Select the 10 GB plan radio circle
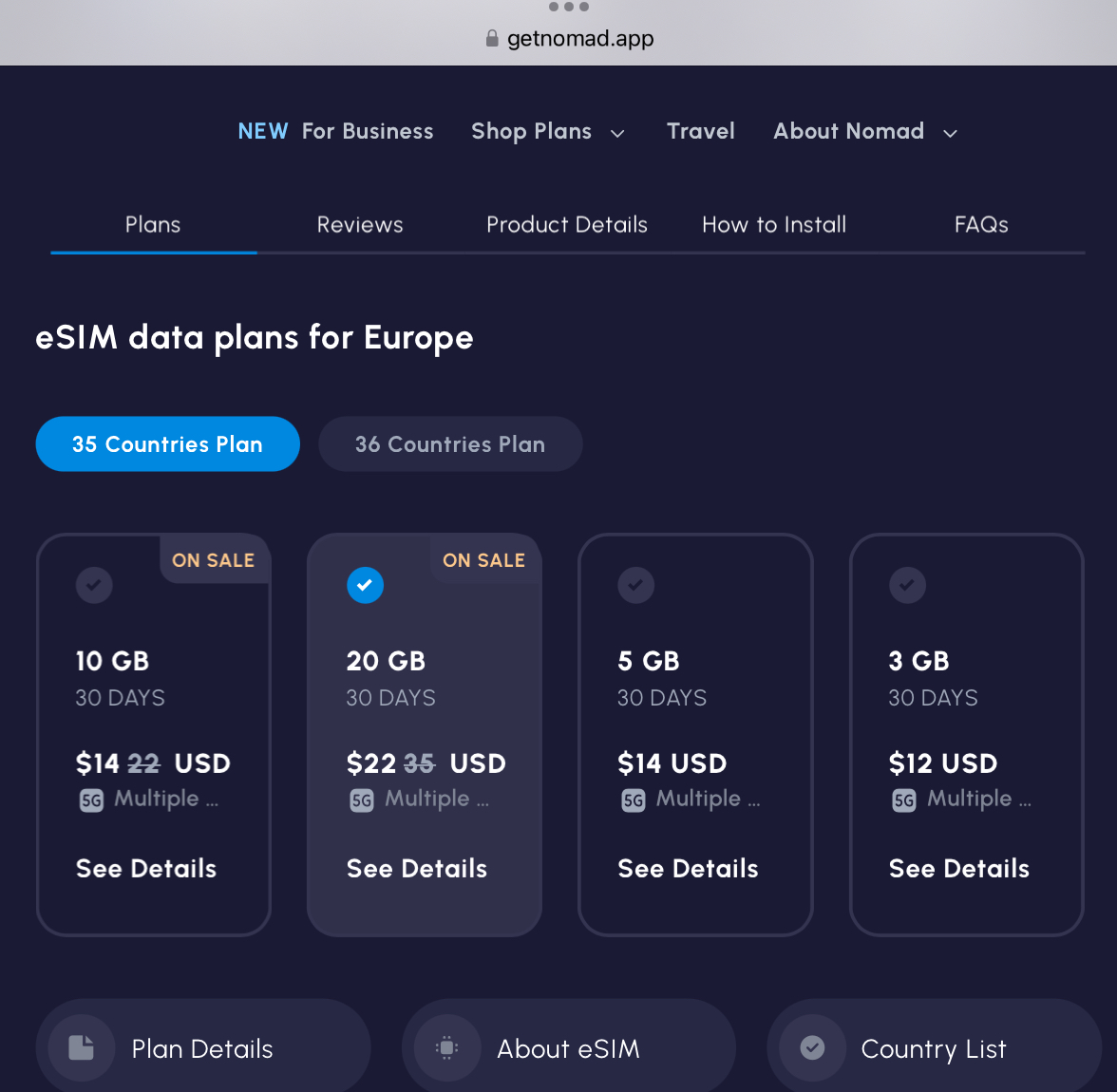The width and height of the screenshot is (1117, 1092). click(x=94, y=585)
